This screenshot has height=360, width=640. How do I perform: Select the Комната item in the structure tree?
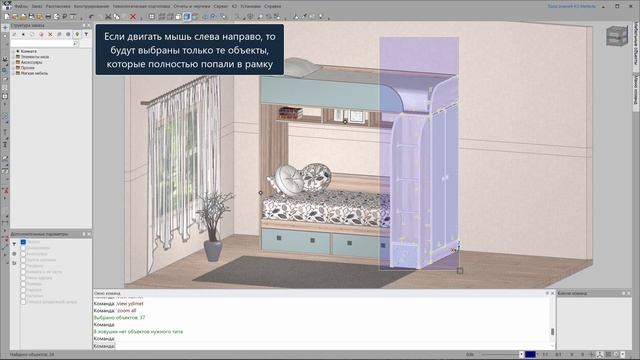coord(29,51)
